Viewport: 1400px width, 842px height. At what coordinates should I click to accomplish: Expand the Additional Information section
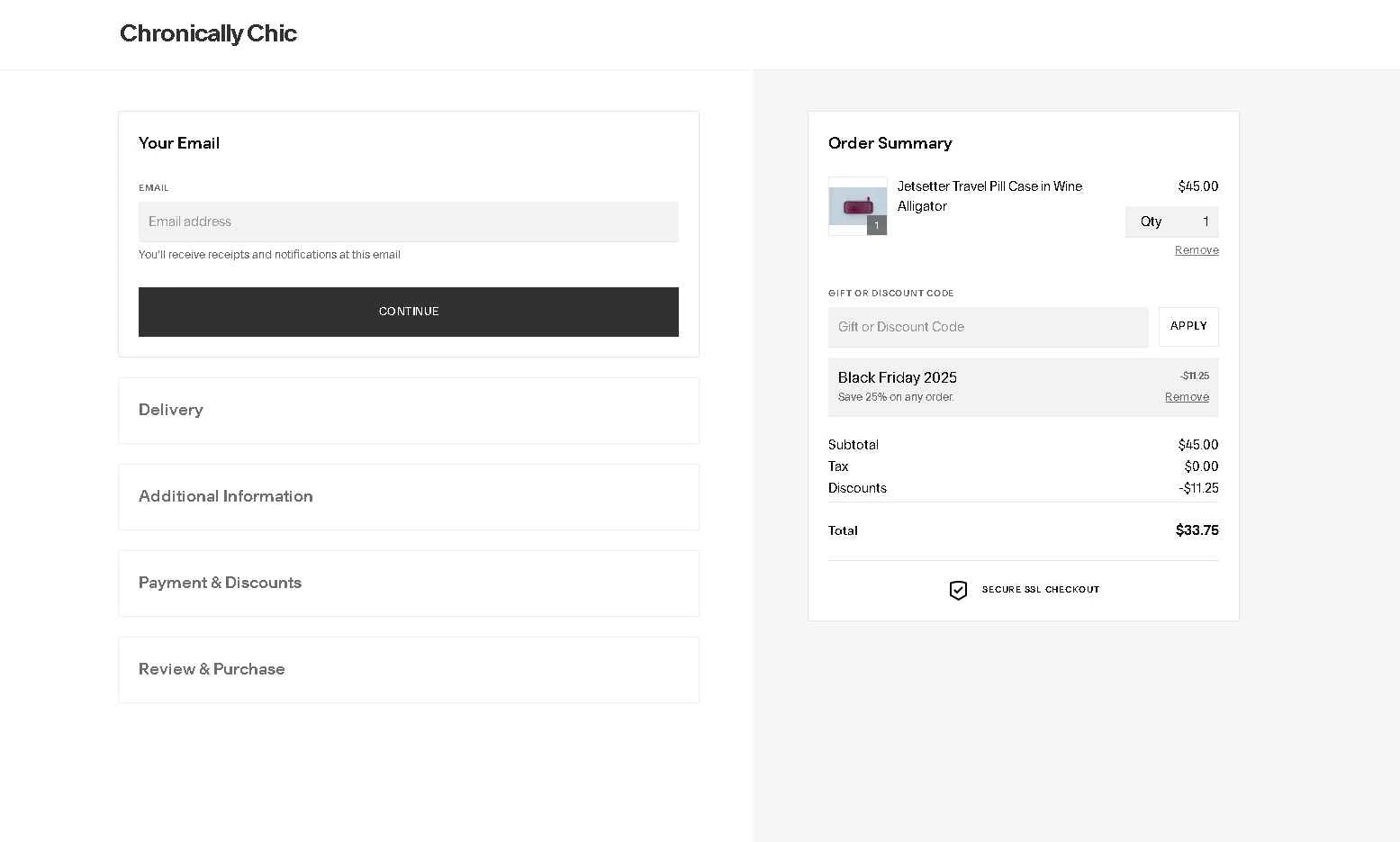click(x=409, y=497)
